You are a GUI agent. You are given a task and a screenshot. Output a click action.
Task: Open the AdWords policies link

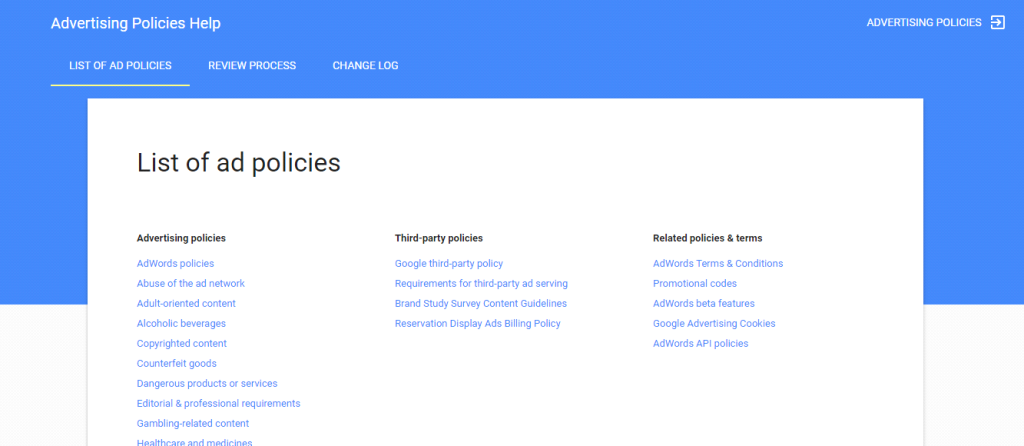(175, 264)
